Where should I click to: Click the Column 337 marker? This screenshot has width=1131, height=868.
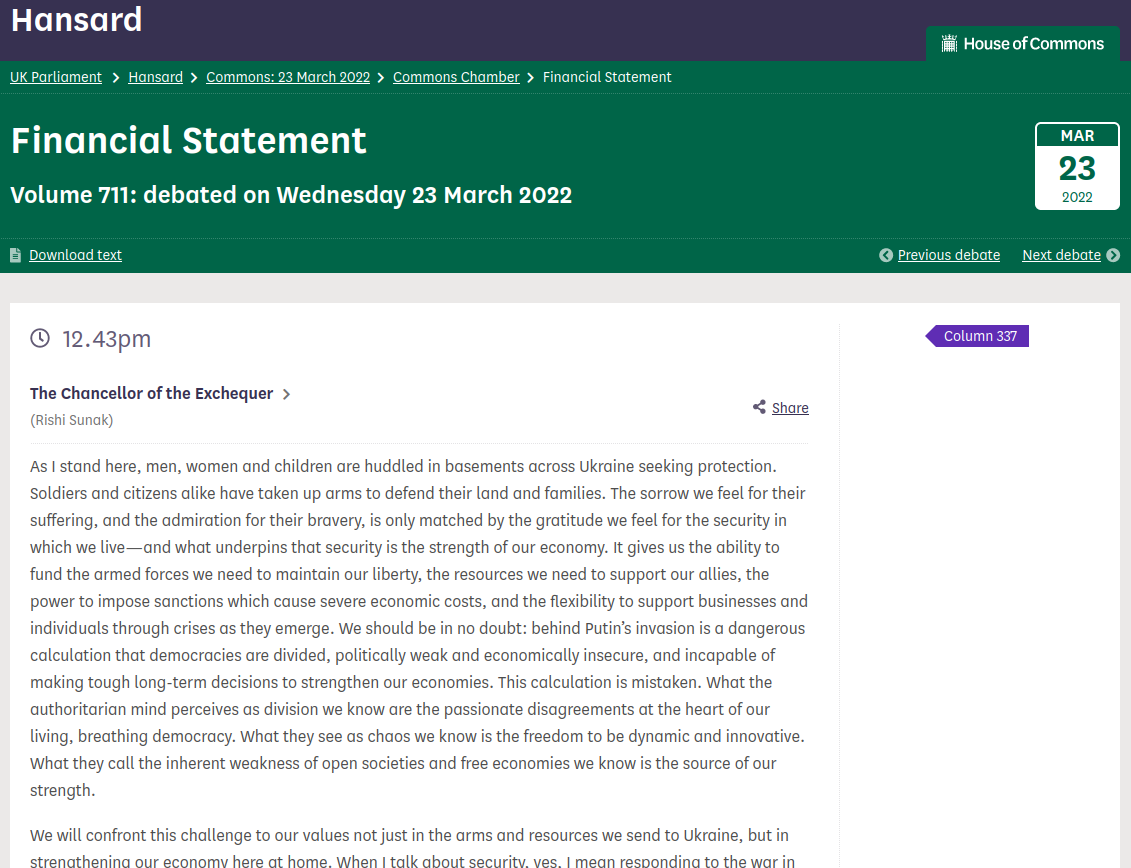977,336
